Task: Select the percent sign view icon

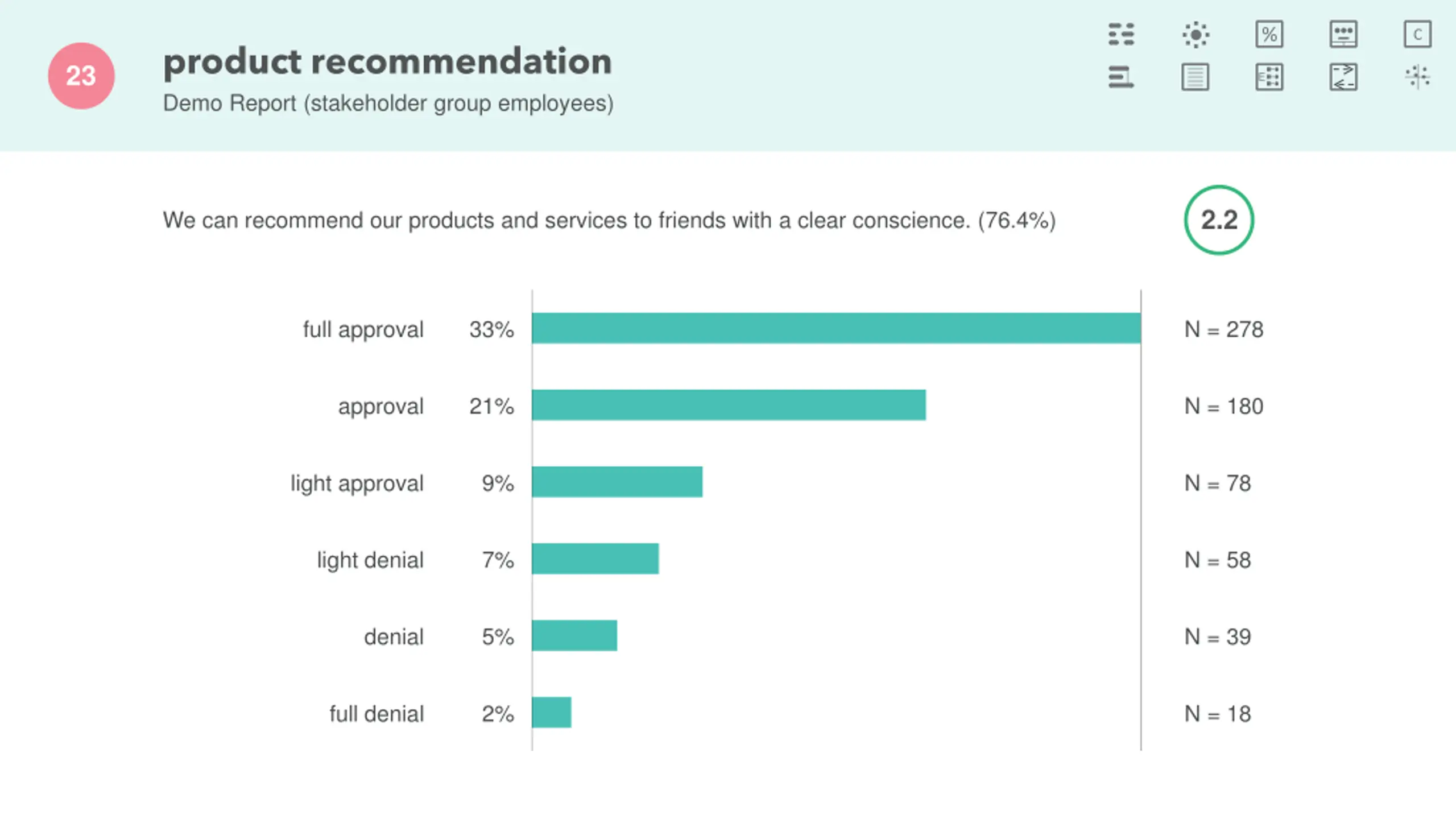Action: pyautogui.click(x=1269, y=34)
